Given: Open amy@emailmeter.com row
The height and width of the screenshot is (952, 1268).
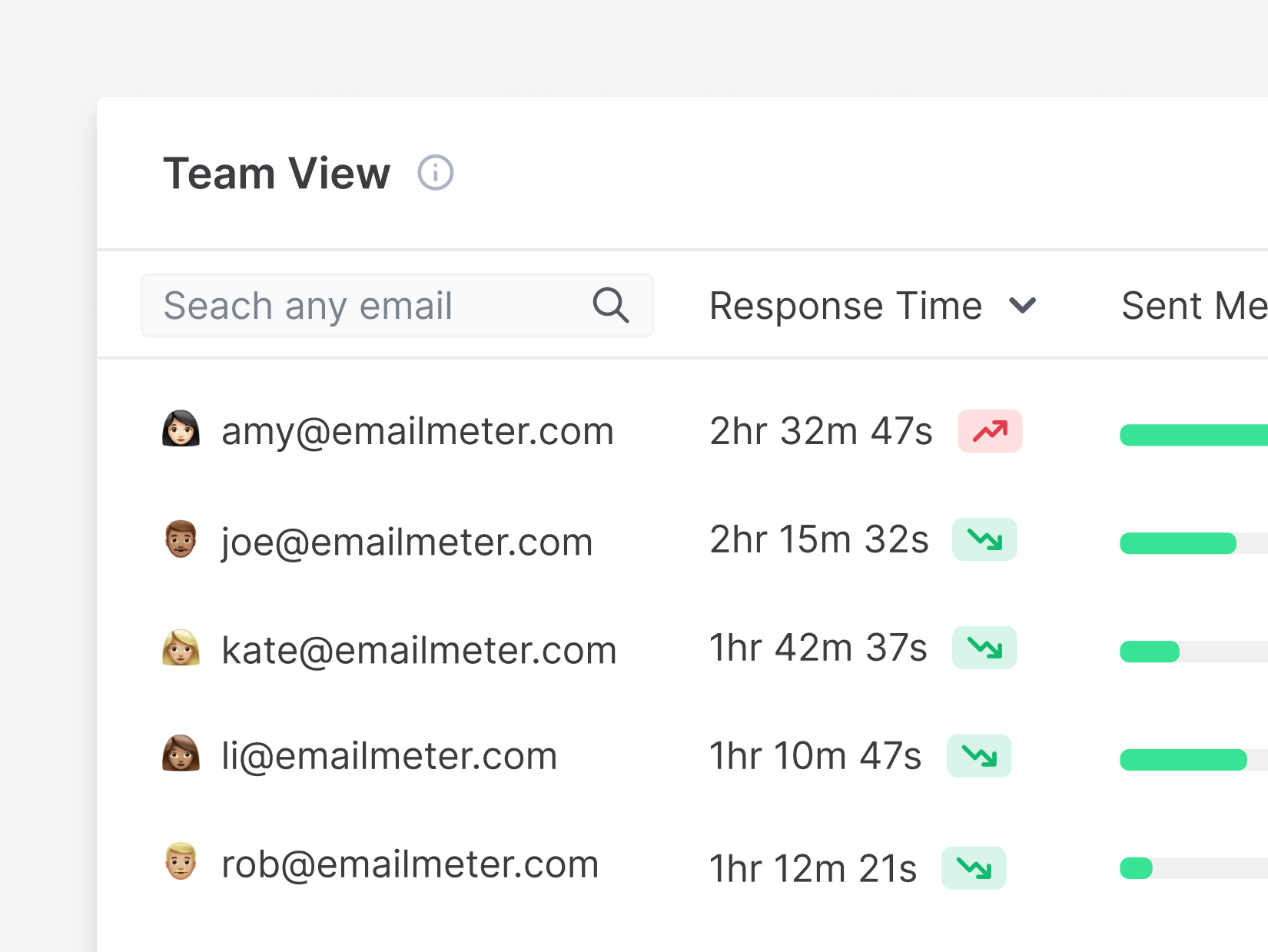Looking at the screenshot, I should 417,431.
